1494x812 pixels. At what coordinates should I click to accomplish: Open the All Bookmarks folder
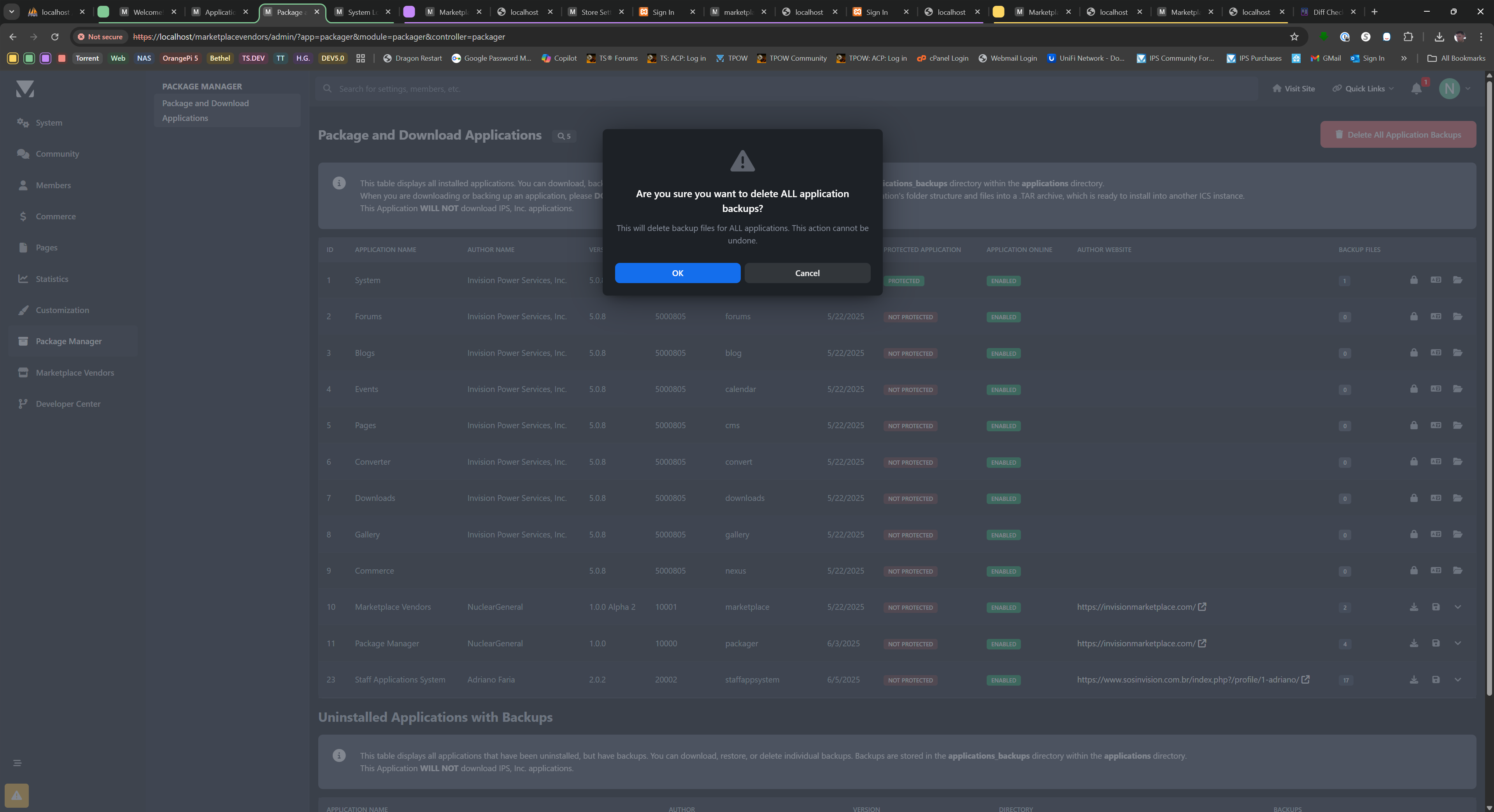pyautogui.click(x=1456, y=58)
